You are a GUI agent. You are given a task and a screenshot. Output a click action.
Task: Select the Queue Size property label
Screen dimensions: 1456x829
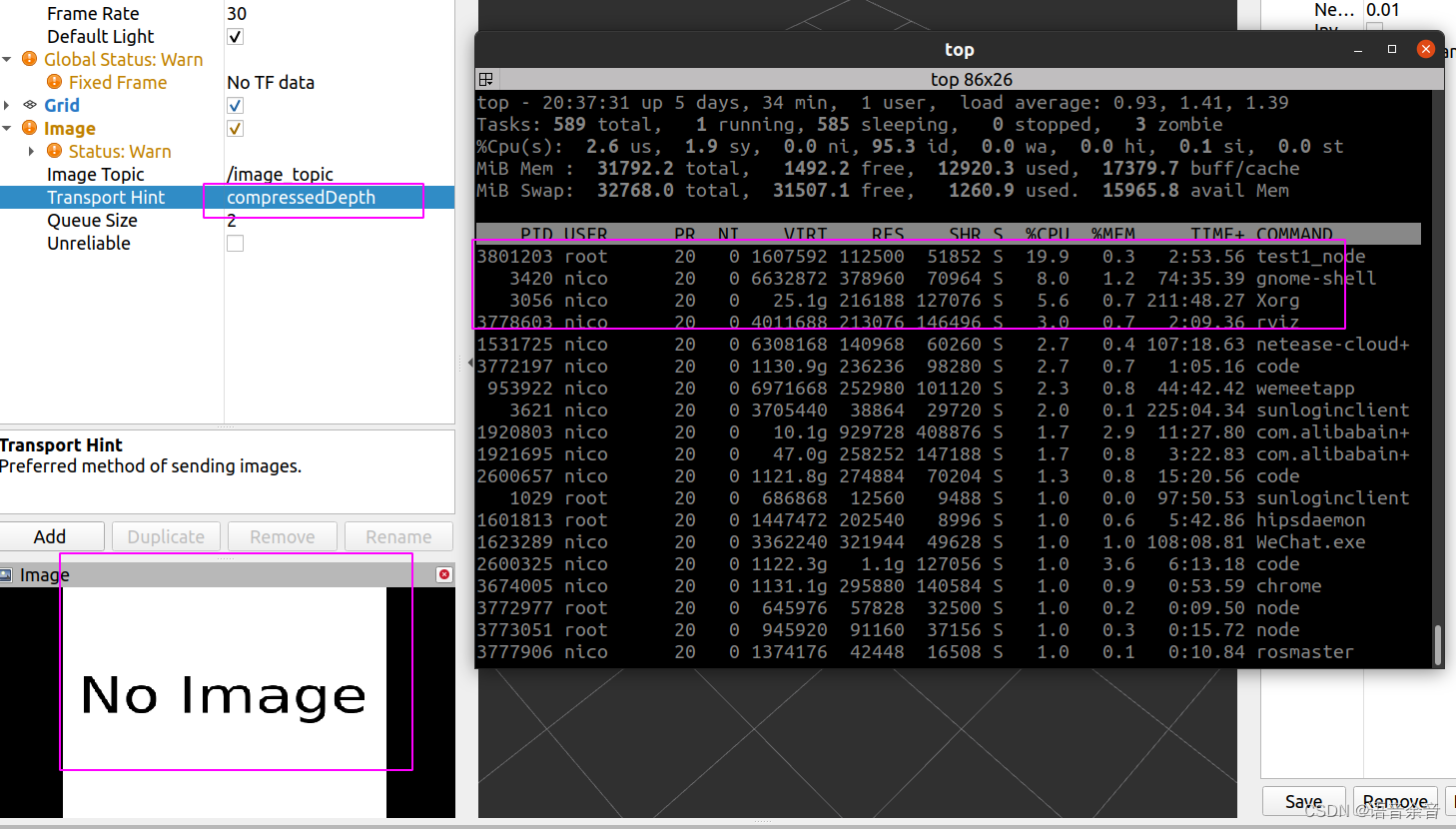click(92, 220)
